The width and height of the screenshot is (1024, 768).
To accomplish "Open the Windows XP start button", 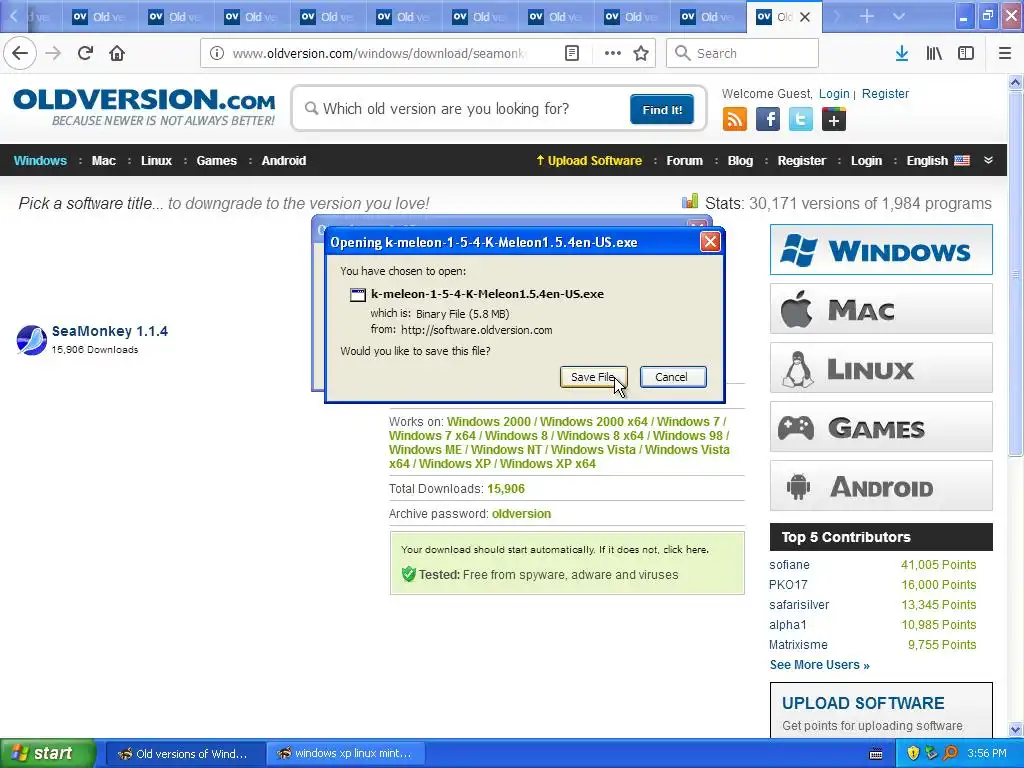I will pyautogui.click(x=48, y=754).
